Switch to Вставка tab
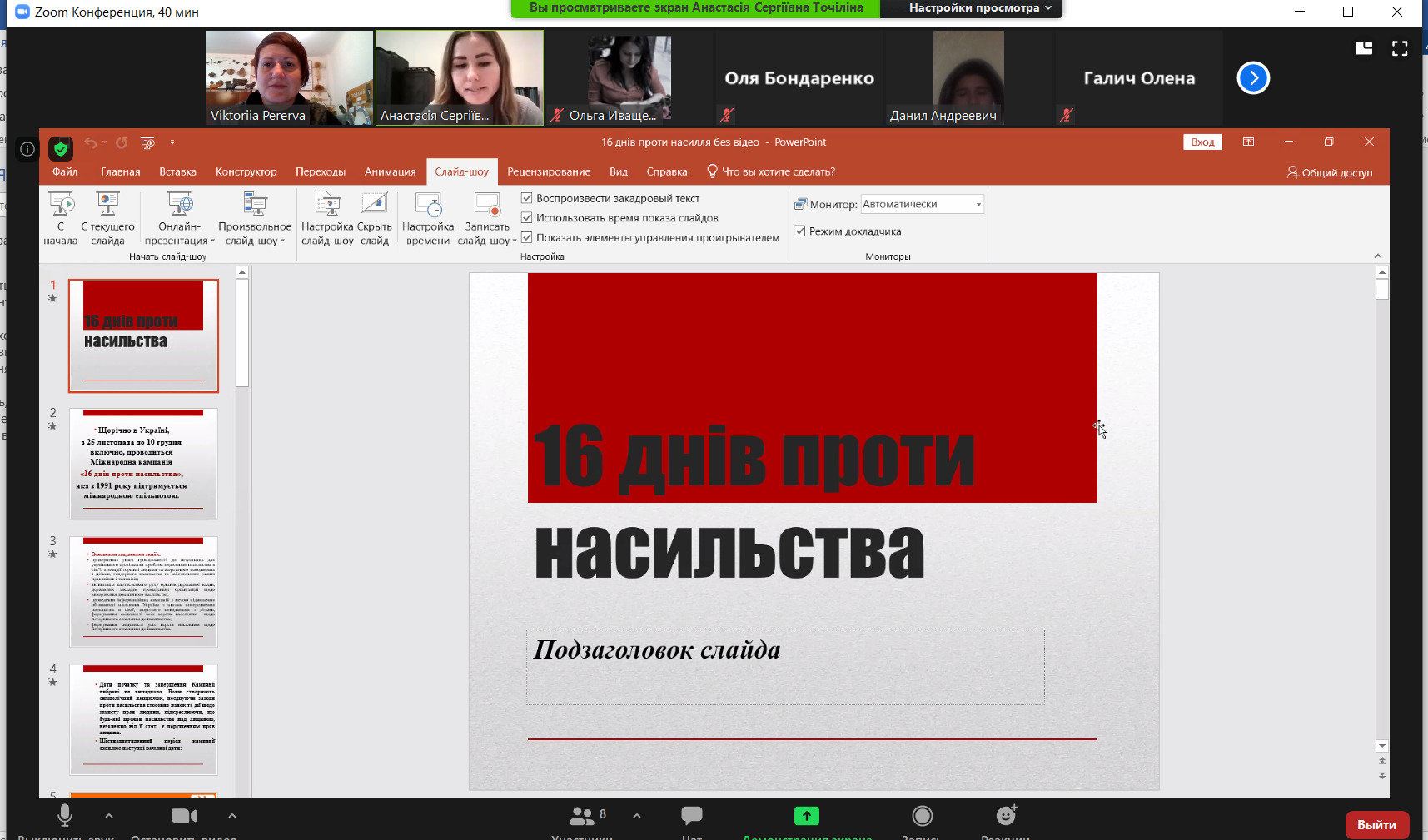The height and width of the screenshot is (840, 1428). (x=178, y=172)
